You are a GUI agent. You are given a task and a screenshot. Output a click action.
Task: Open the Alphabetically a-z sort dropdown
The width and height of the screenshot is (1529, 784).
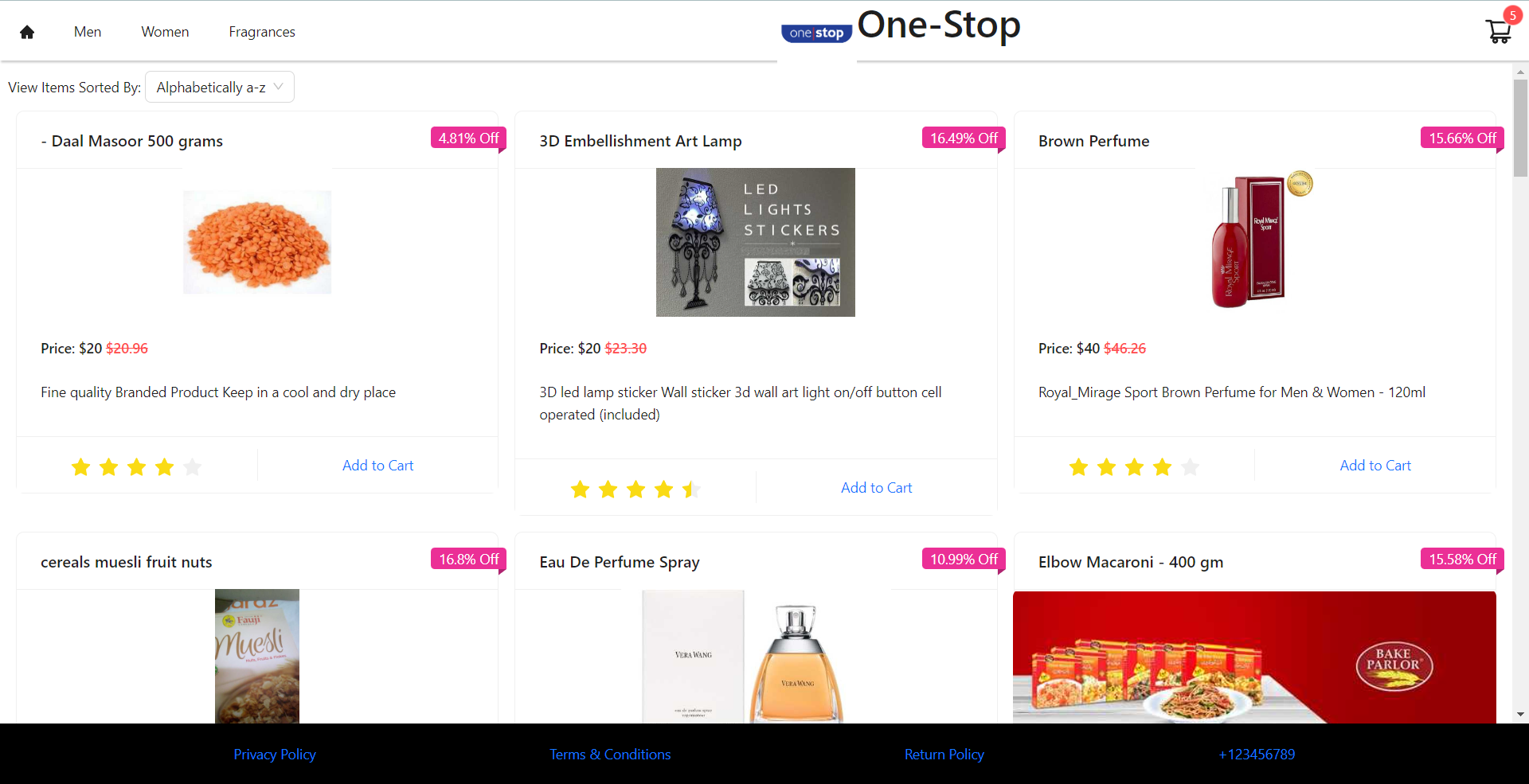[x=220, y=87]
